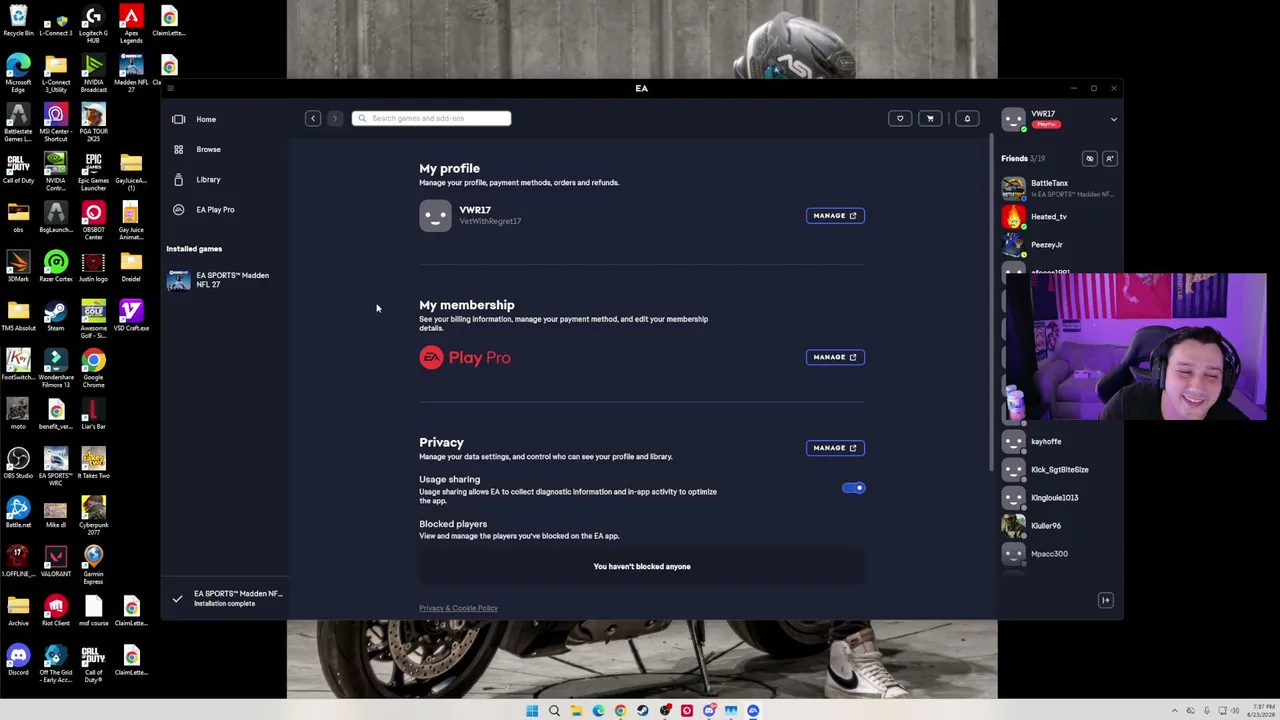The image size is (1280, 720).
Task: Open the Razer Cortex desktop icon
Action: pos(56,267)
